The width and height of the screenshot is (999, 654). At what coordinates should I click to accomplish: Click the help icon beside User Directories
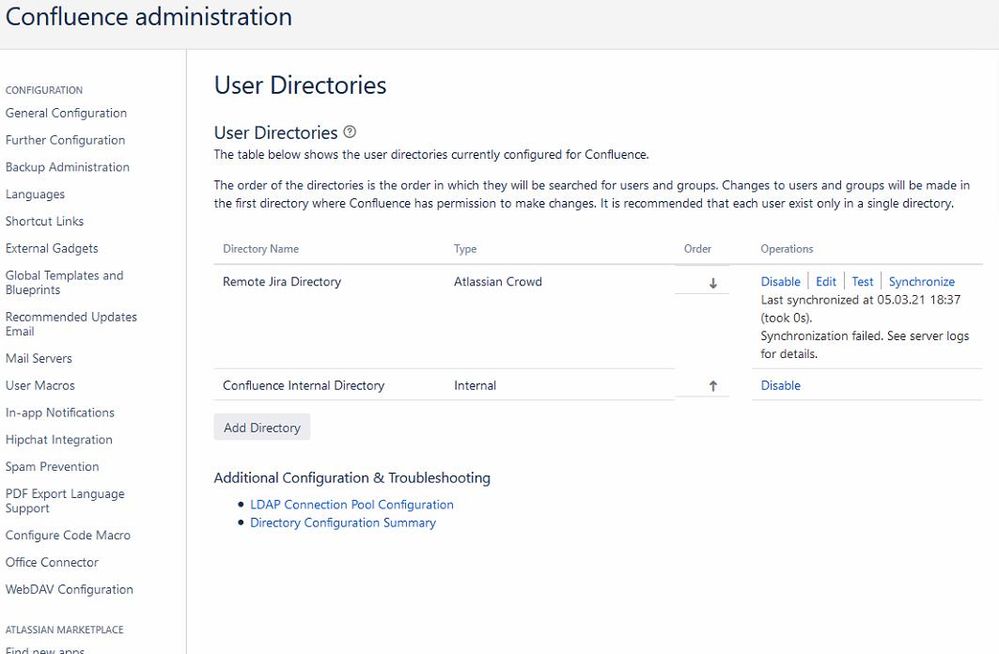point(350,132)
